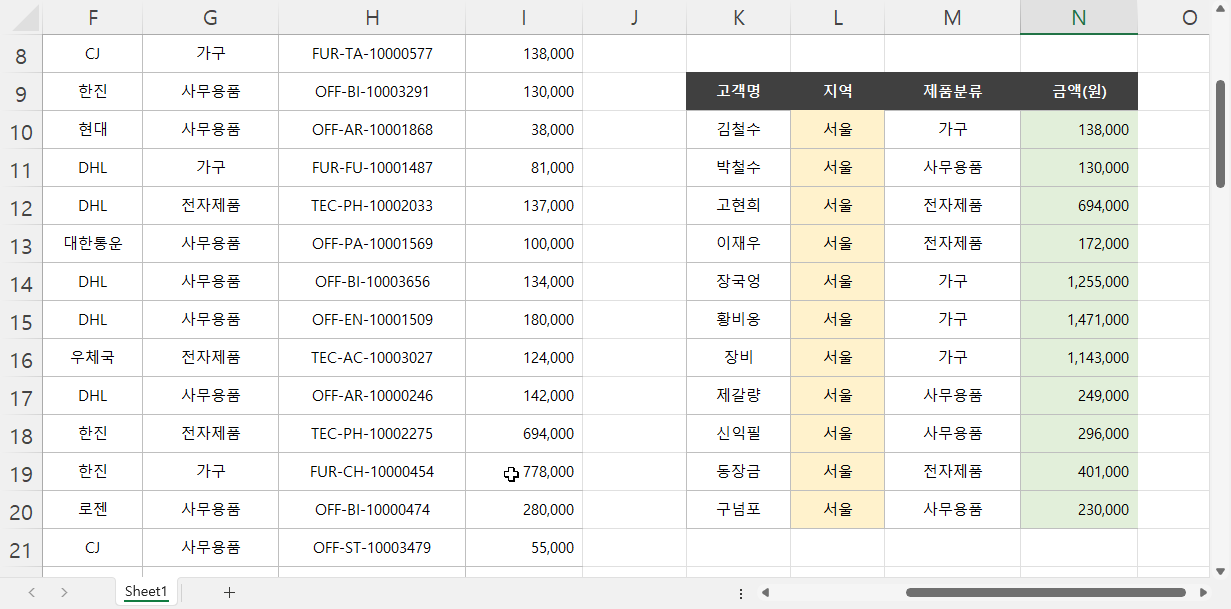Select row 8 header
Image resolution: width=1231 pixels, height=609 pixels.
click(x=21, y=54)
